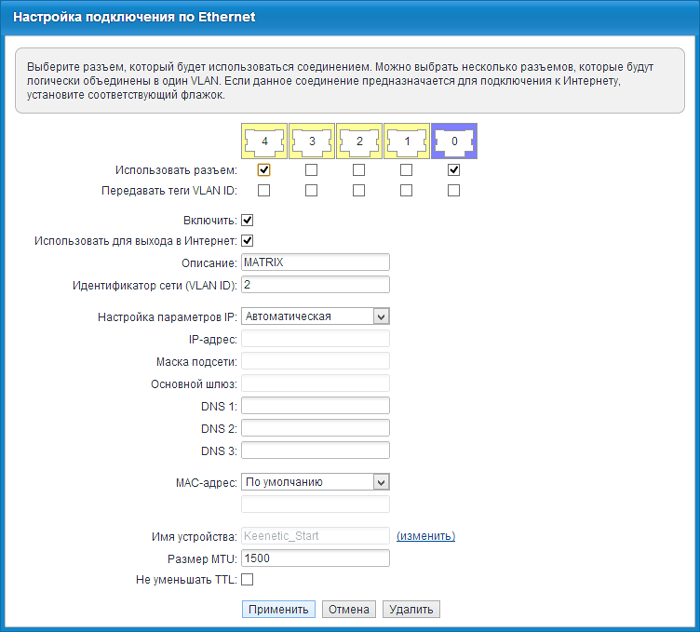Enable VLAN ID tags for port 2
Image resolution: width=700 pixels, height=632 pixels.
(359, 191)
